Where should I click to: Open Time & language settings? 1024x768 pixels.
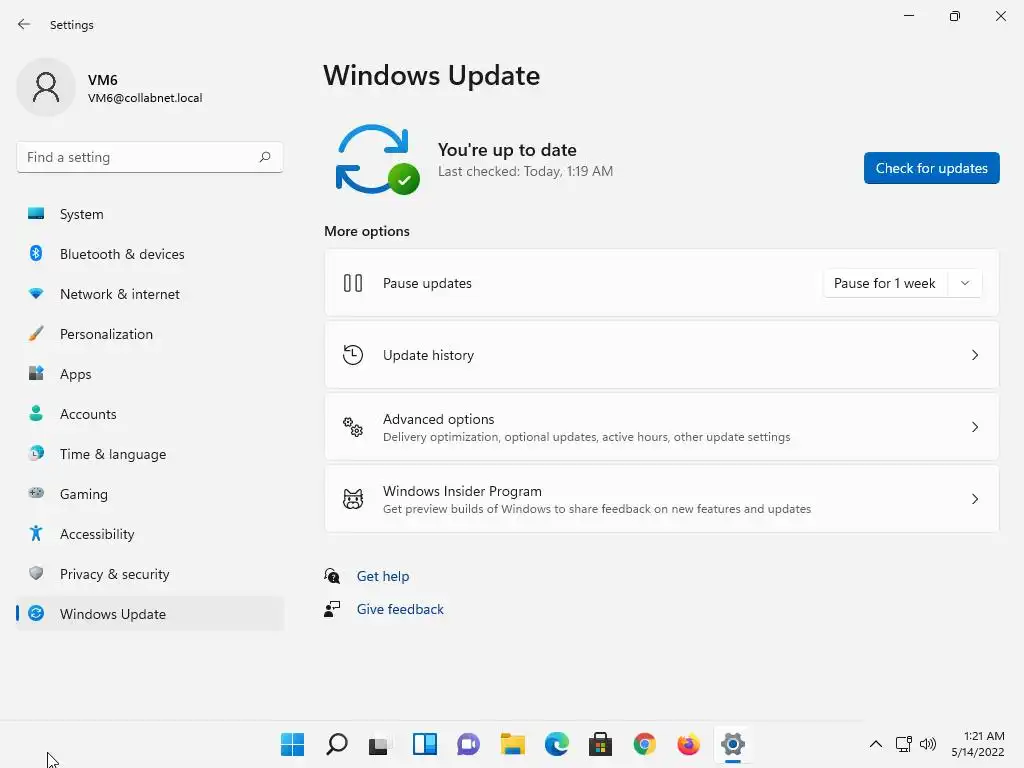pyautogui.click(x=150, y=454)
